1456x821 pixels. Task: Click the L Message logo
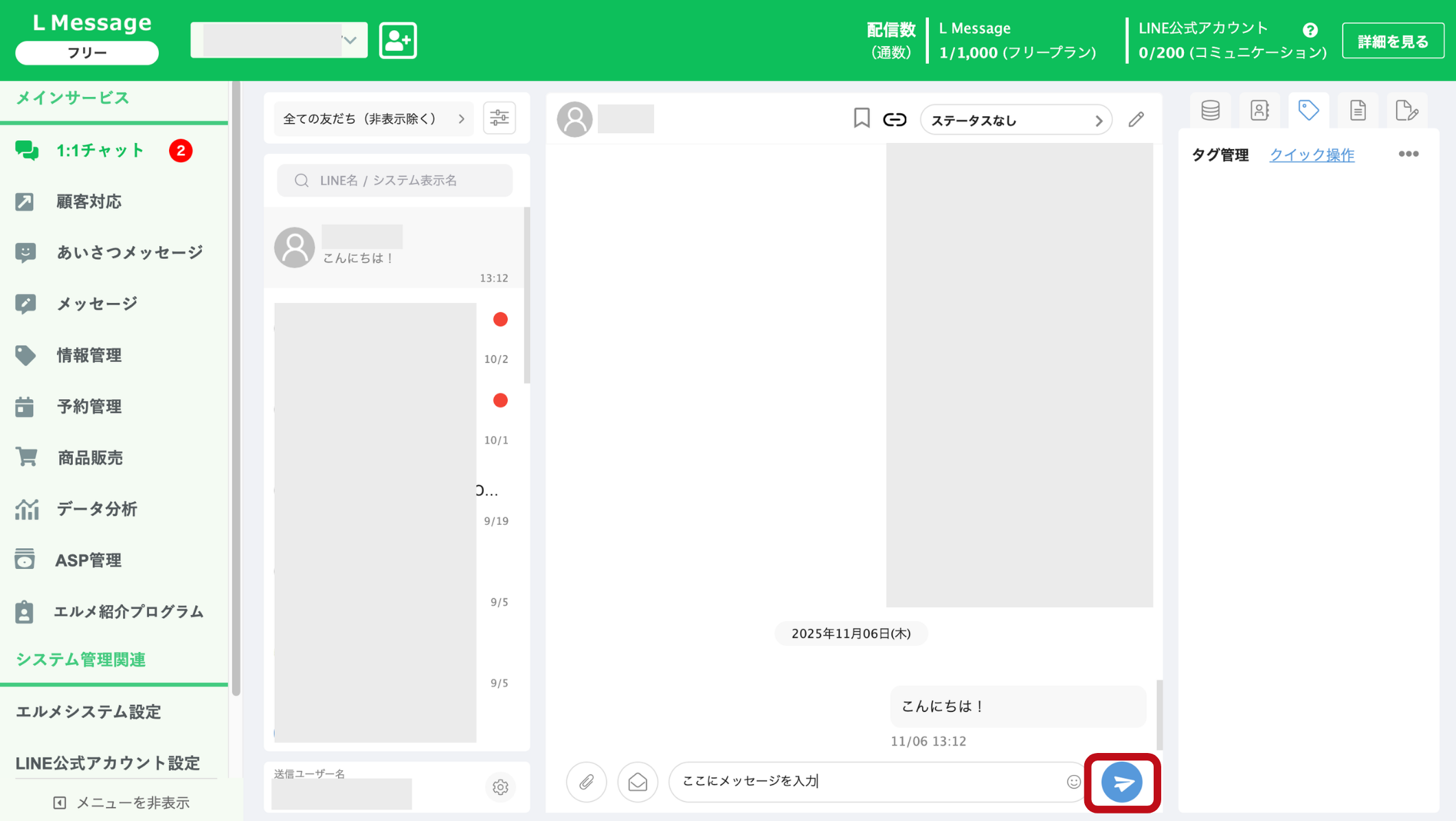point(92,23)
